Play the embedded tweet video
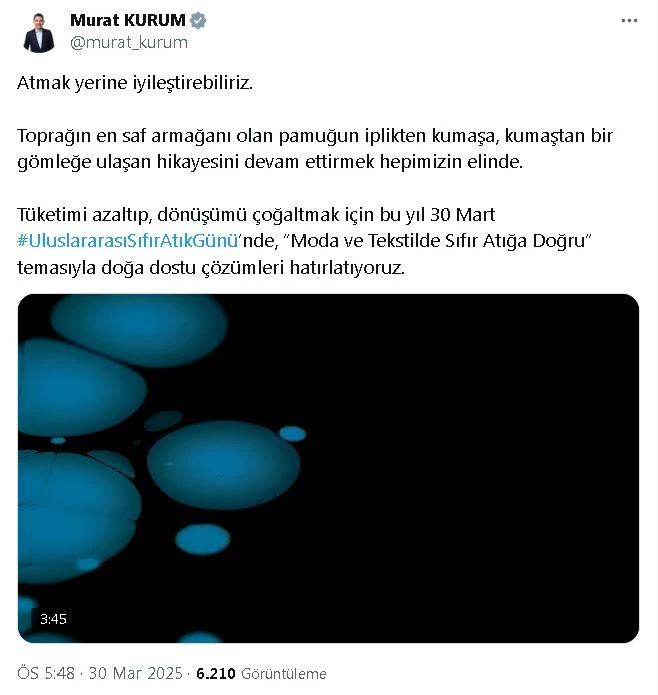The image size is (658, 695). 328,468
